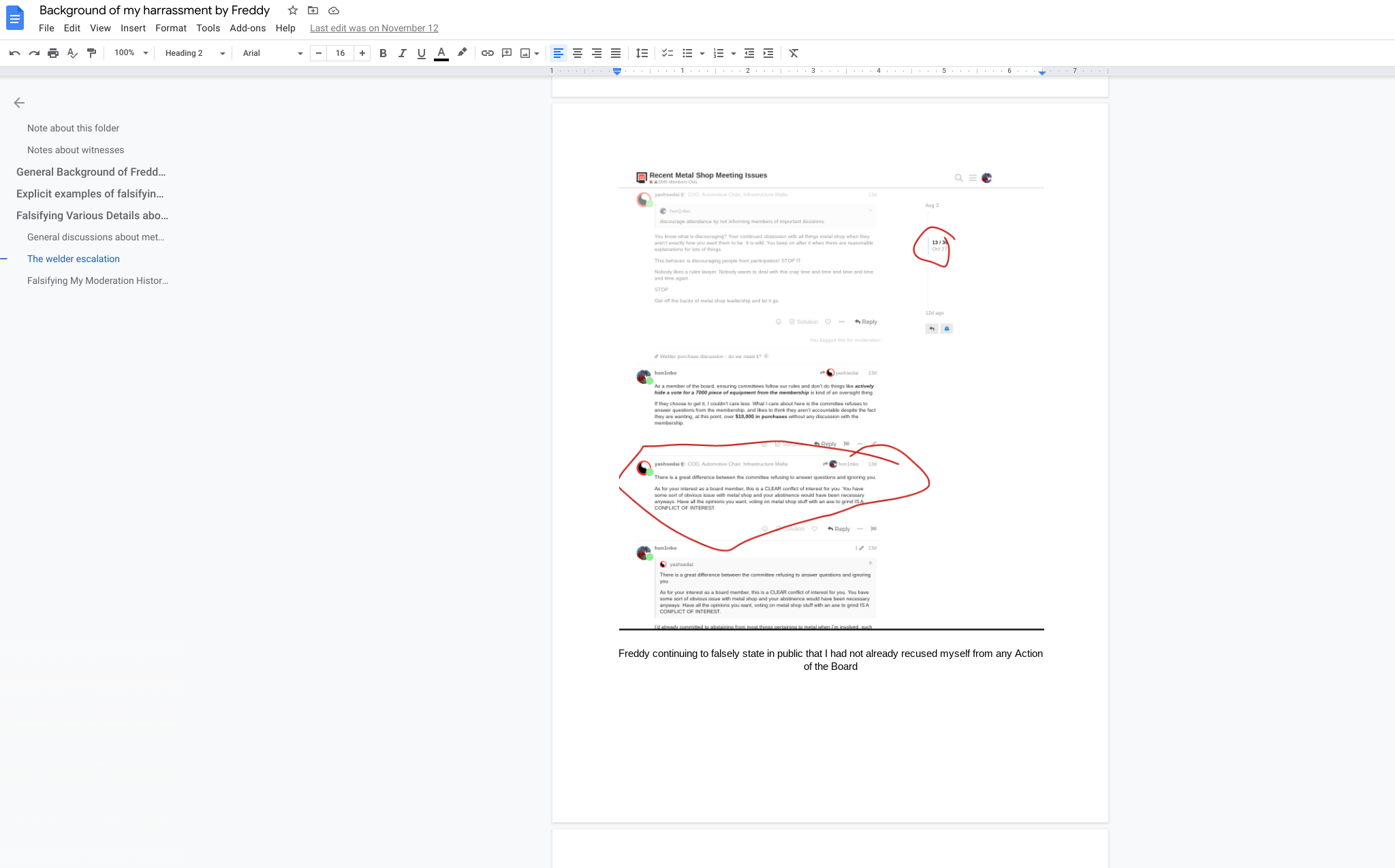1395x868 pixels.
Task: Open the zoom 100% dropdown
Action: (131, 53)
